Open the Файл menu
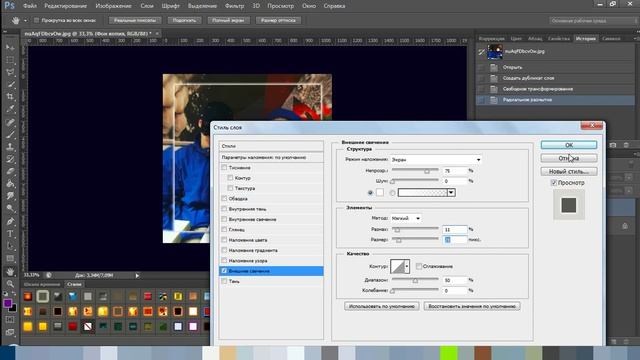 (x=30, y=6)
